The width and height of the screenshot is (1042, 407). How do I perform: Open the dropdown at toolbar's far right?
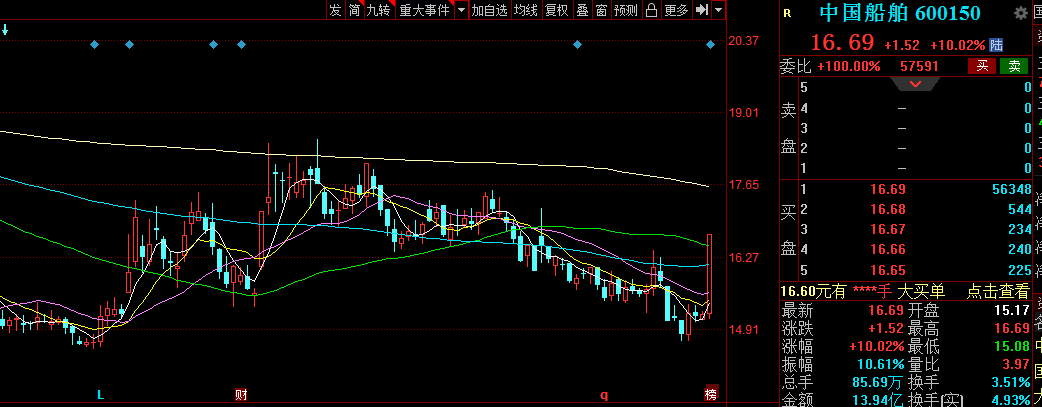coord(720,10)
